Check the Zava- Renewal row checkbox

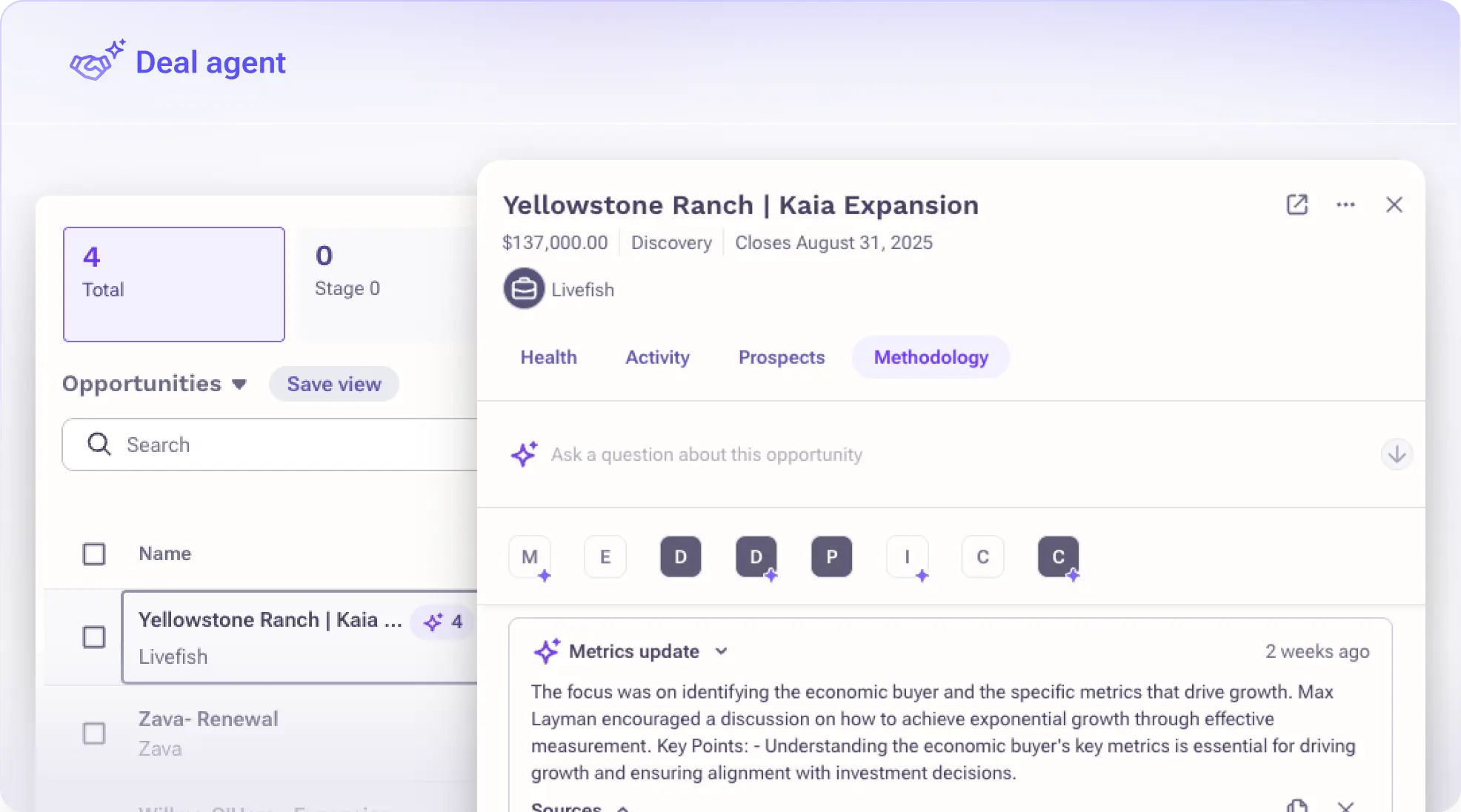(x=95, y=733)
